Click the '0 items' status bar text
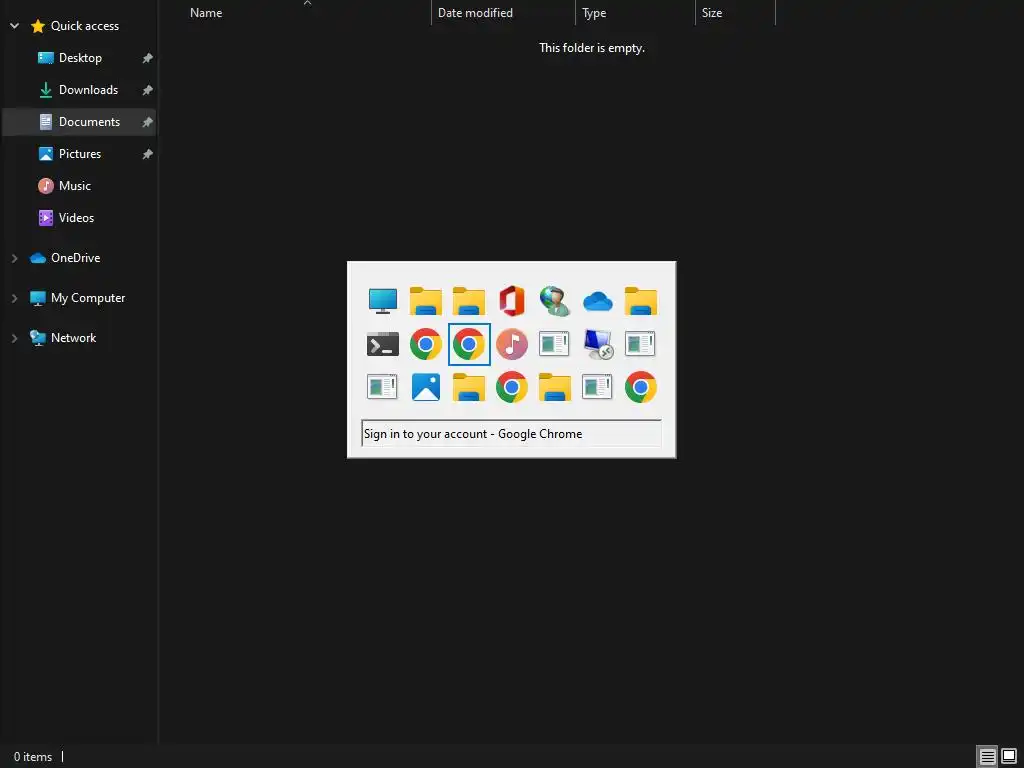1024x768 pixels. click(x=33, y=757)
